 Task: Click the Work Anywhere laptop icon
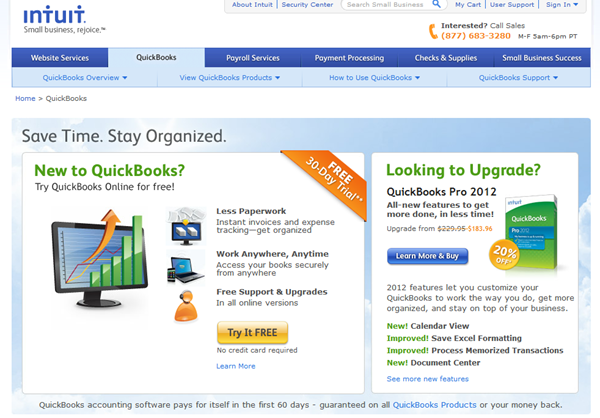(186, 268)
